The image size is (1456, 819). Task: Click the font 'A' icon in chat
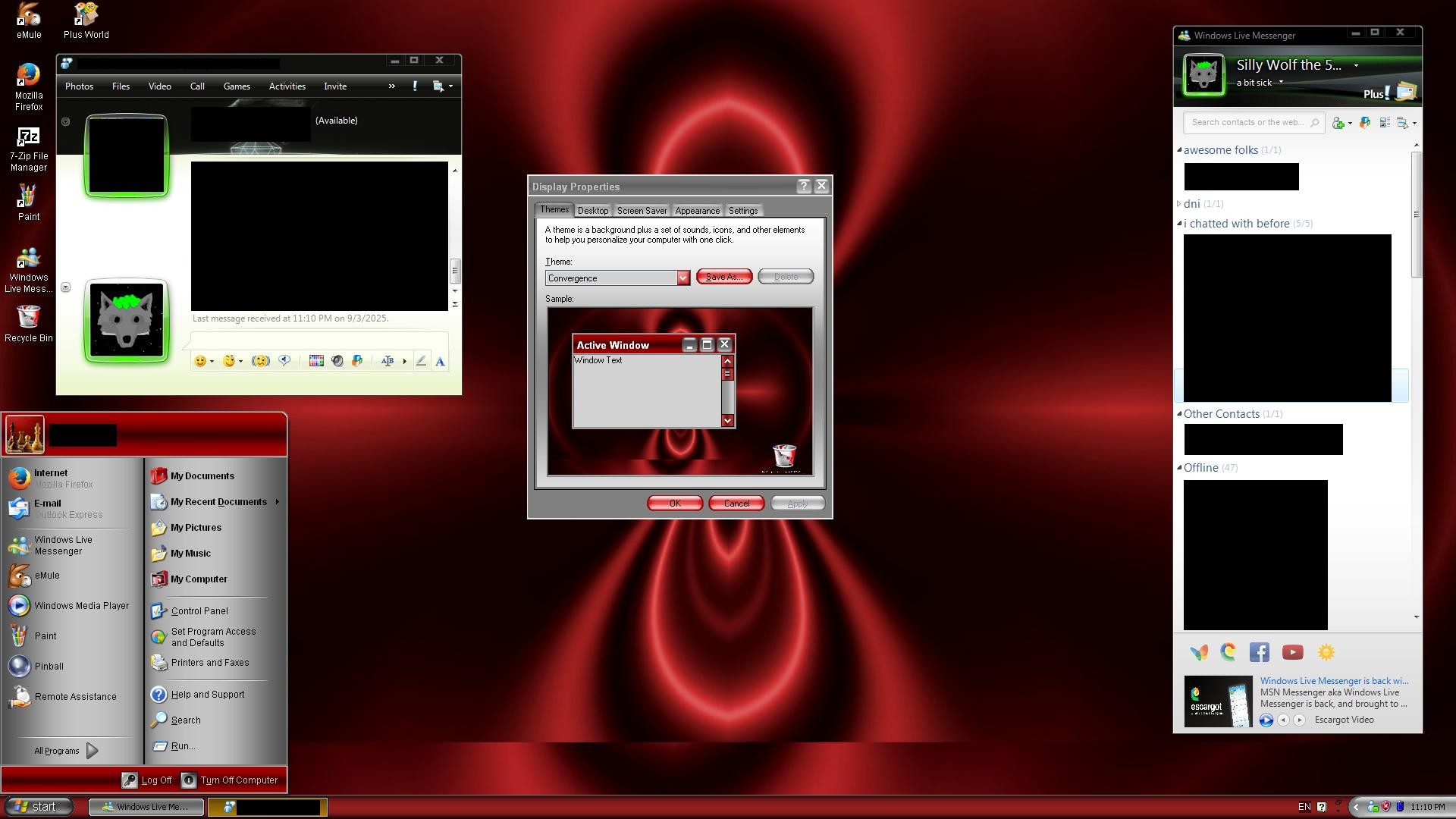(x=440, y=362)
